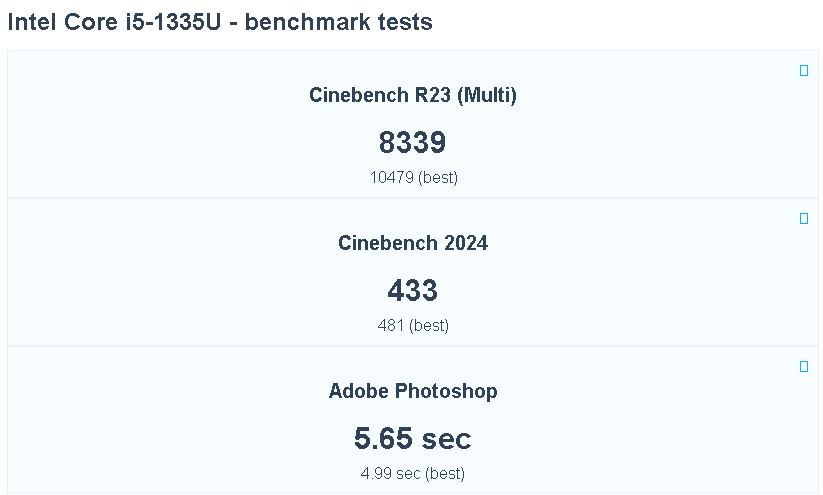This screenshot has height=495, width=823.
Task: Click the word "Adobe" in third title
Action: click(359, 391)
